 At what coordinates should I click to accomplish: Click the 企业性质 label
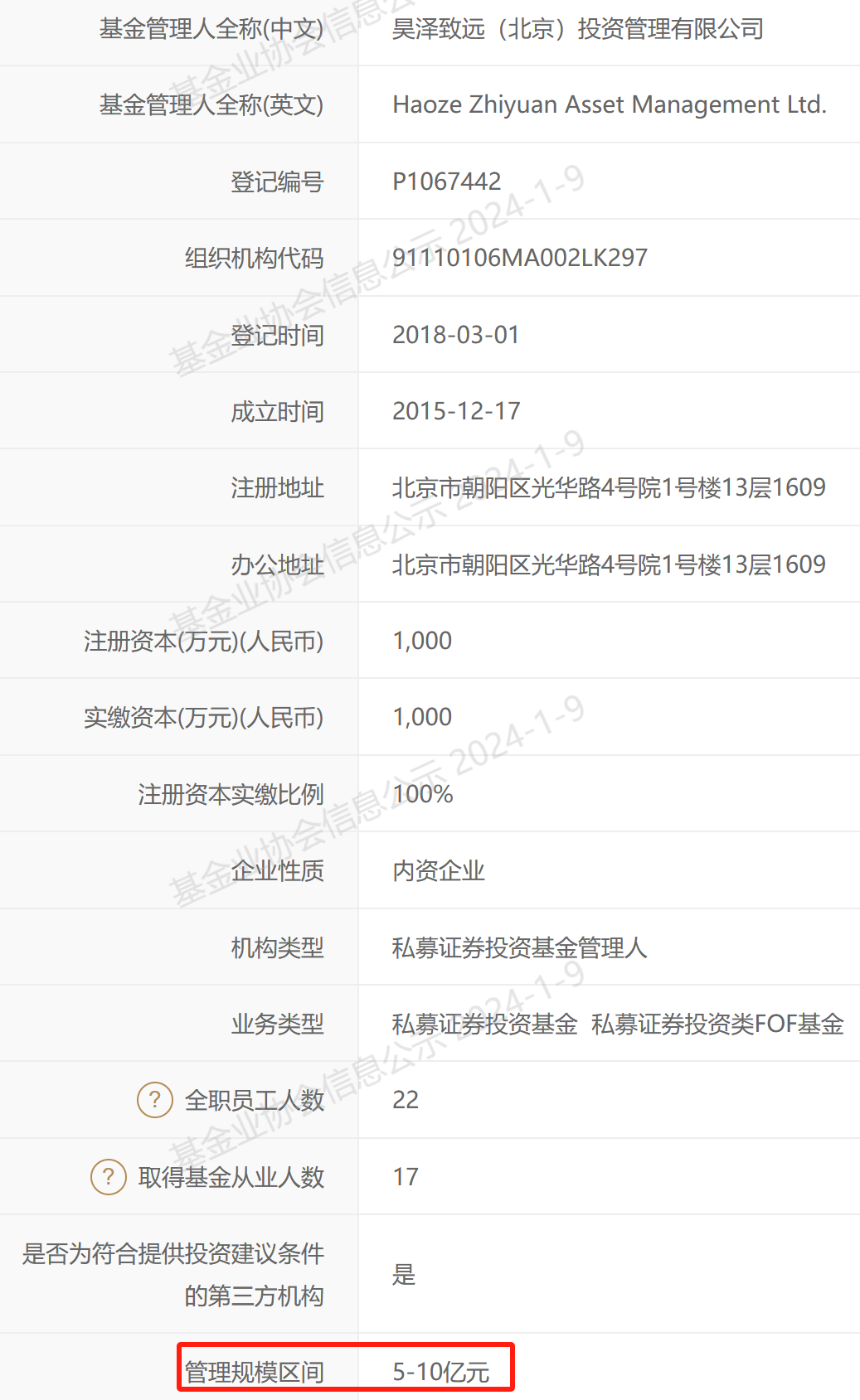click(x=277, y=871)
